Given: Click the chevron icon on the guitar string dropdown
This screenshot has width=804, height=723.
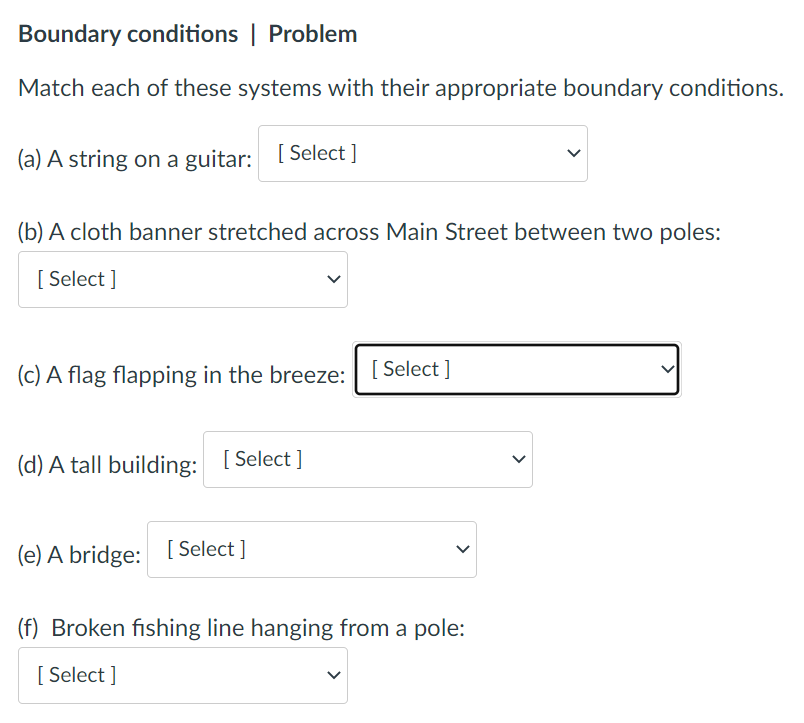Looking at the screenshot, I should point(573,153).
